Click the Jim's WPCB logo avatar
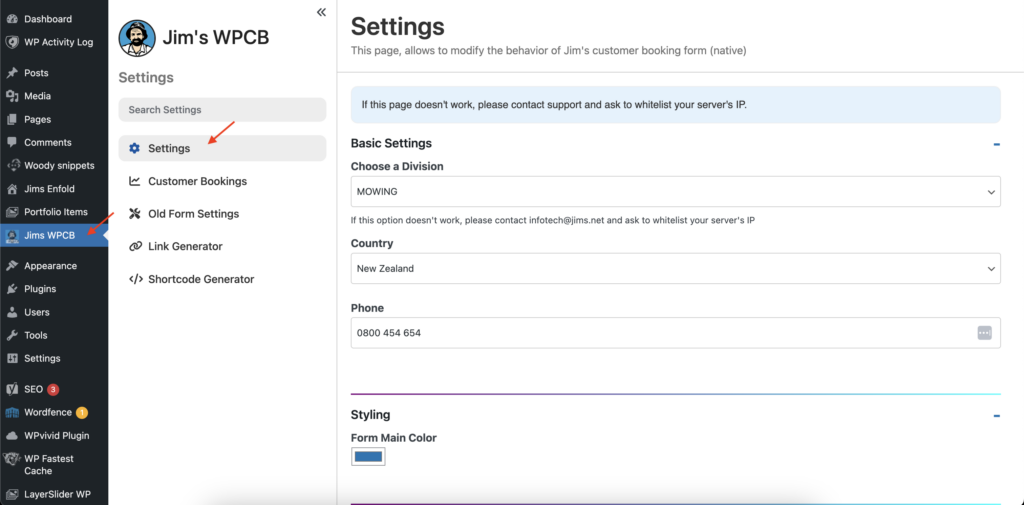This screenshot has width=1024, height=505. (x=137, y=38)
